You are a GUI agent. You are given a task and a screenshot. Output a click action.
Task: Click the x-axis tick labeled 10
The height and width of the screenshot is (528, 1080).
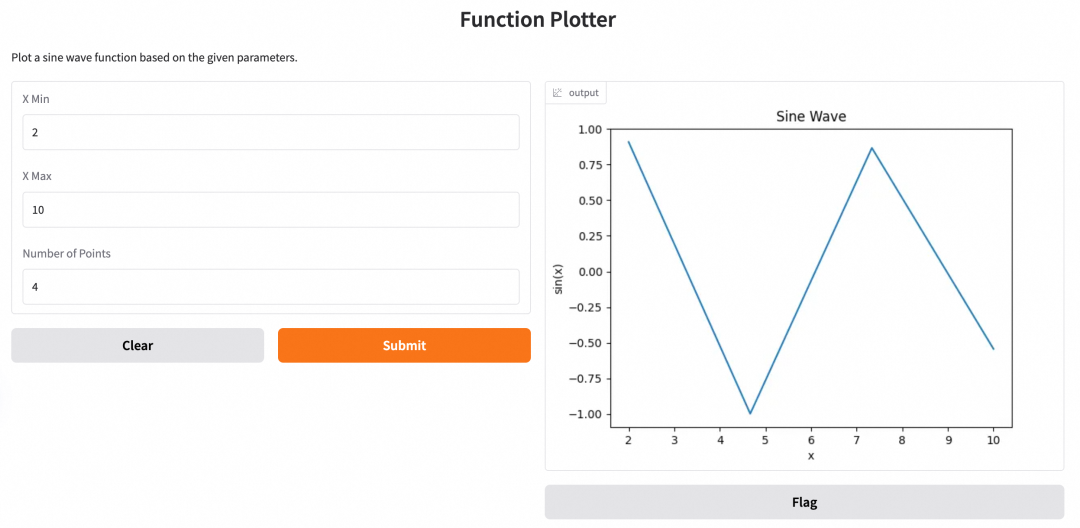pos(993,439)
